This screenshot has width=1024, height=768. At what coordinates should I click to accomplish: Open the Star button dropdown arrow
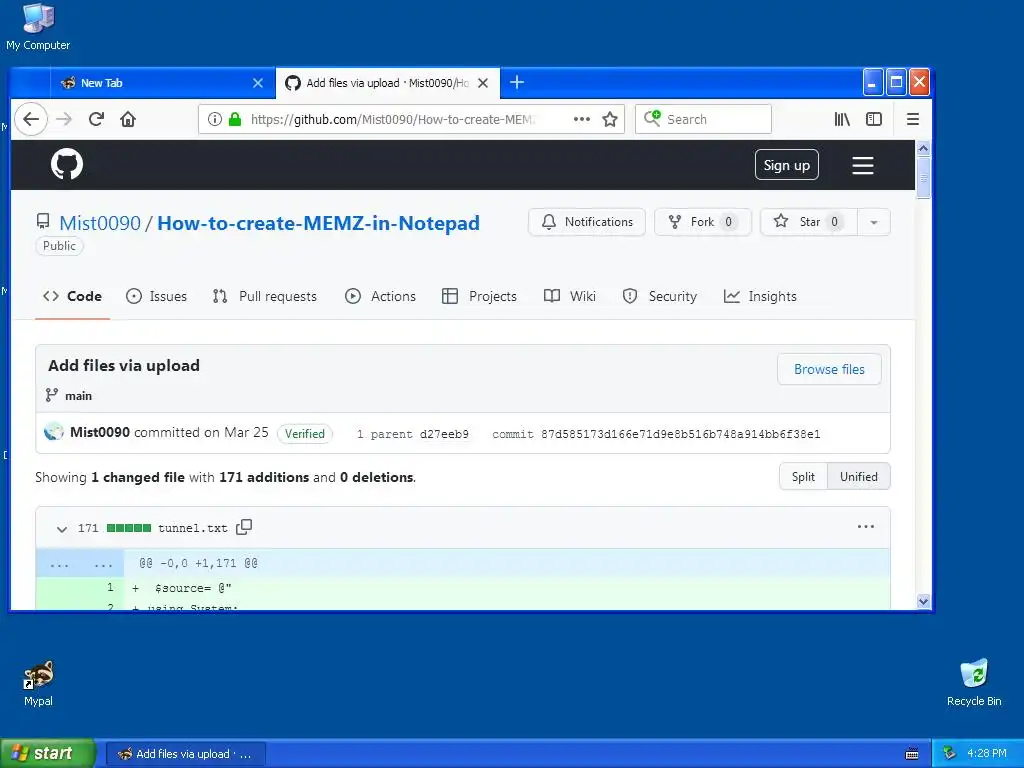874,222
